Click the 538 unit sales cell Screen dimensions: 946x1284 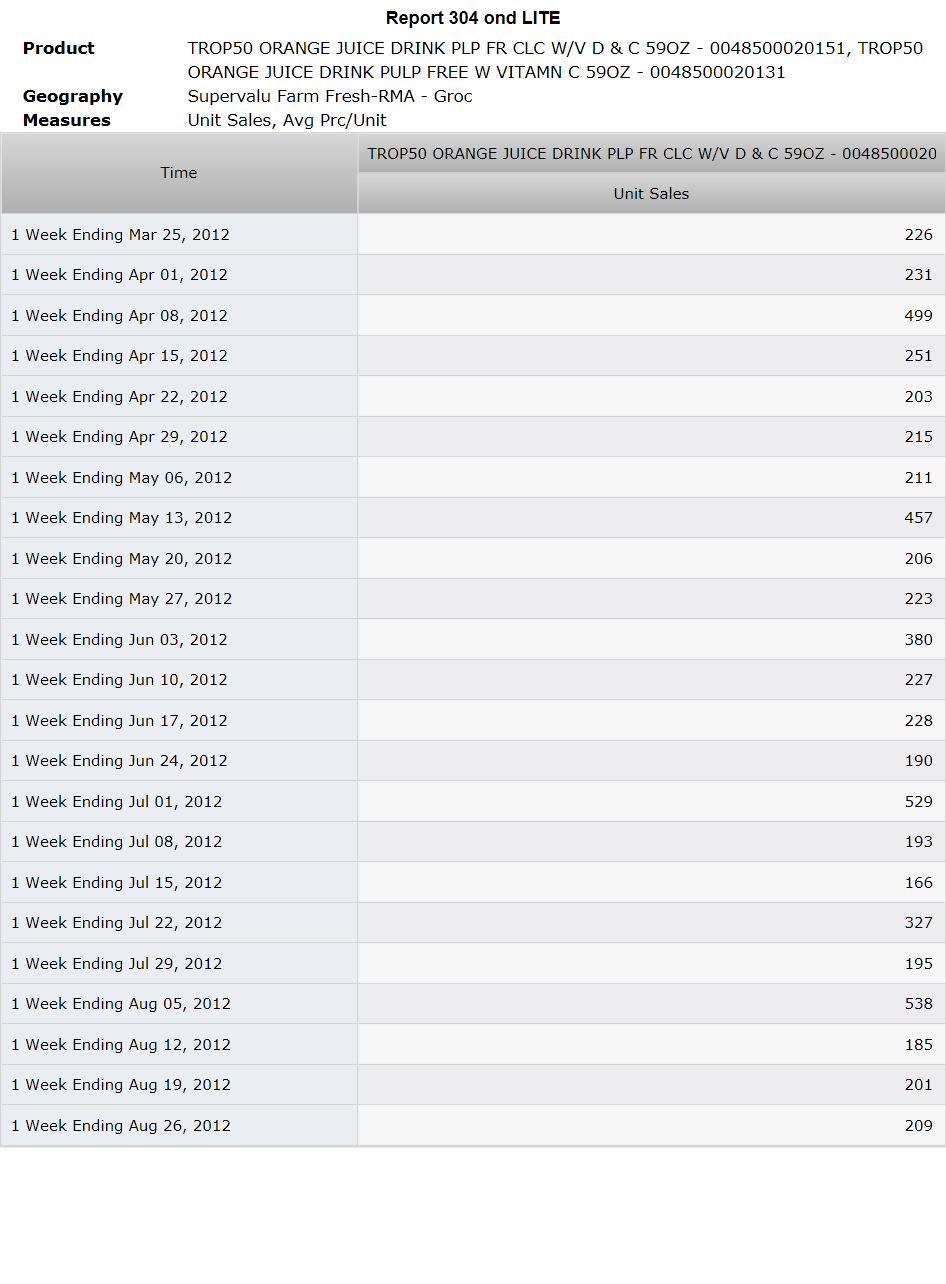651,1004
